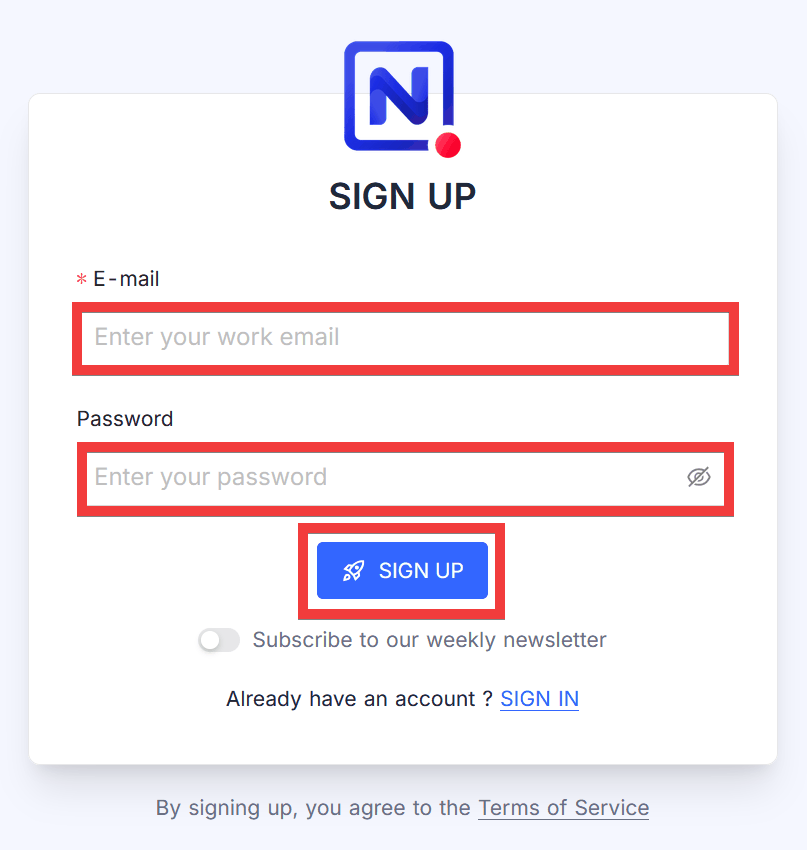Screen dimensions: 807x850
Task: Click the "Enter your password" placeholder text
Action: [x=211, y=478]
